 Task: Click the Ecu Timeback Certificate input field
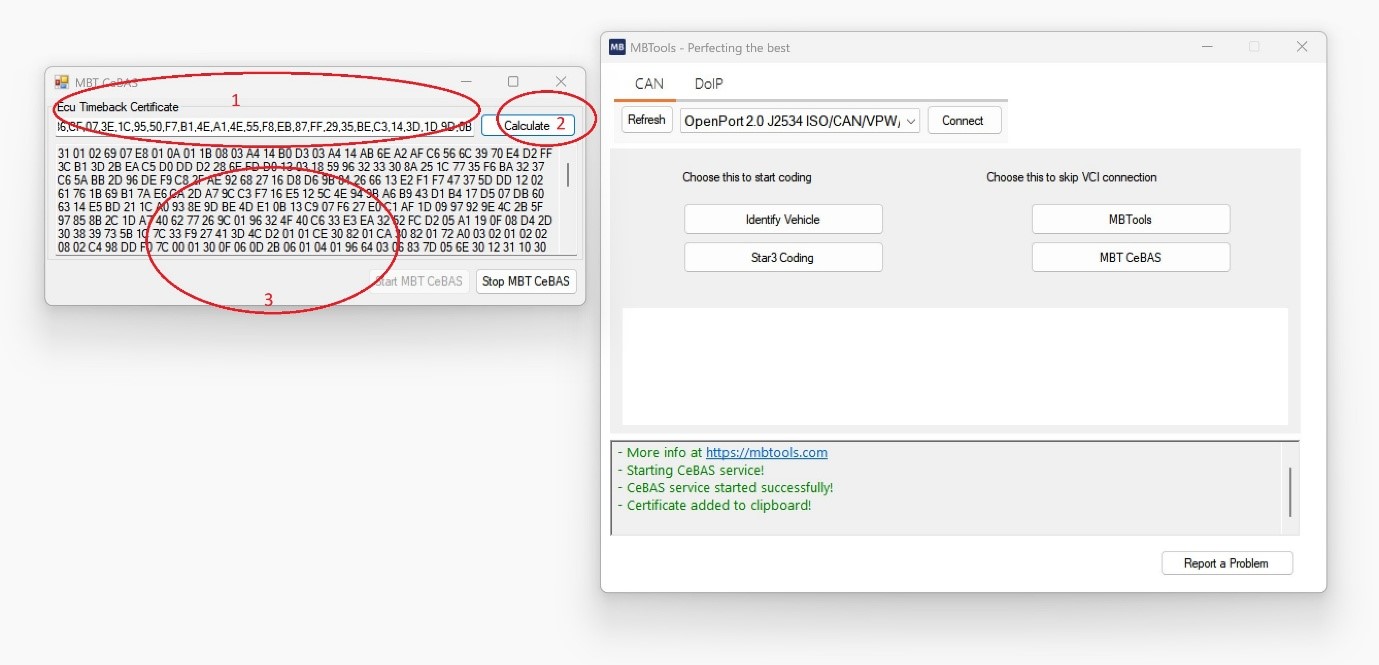[x=264, y=127]
